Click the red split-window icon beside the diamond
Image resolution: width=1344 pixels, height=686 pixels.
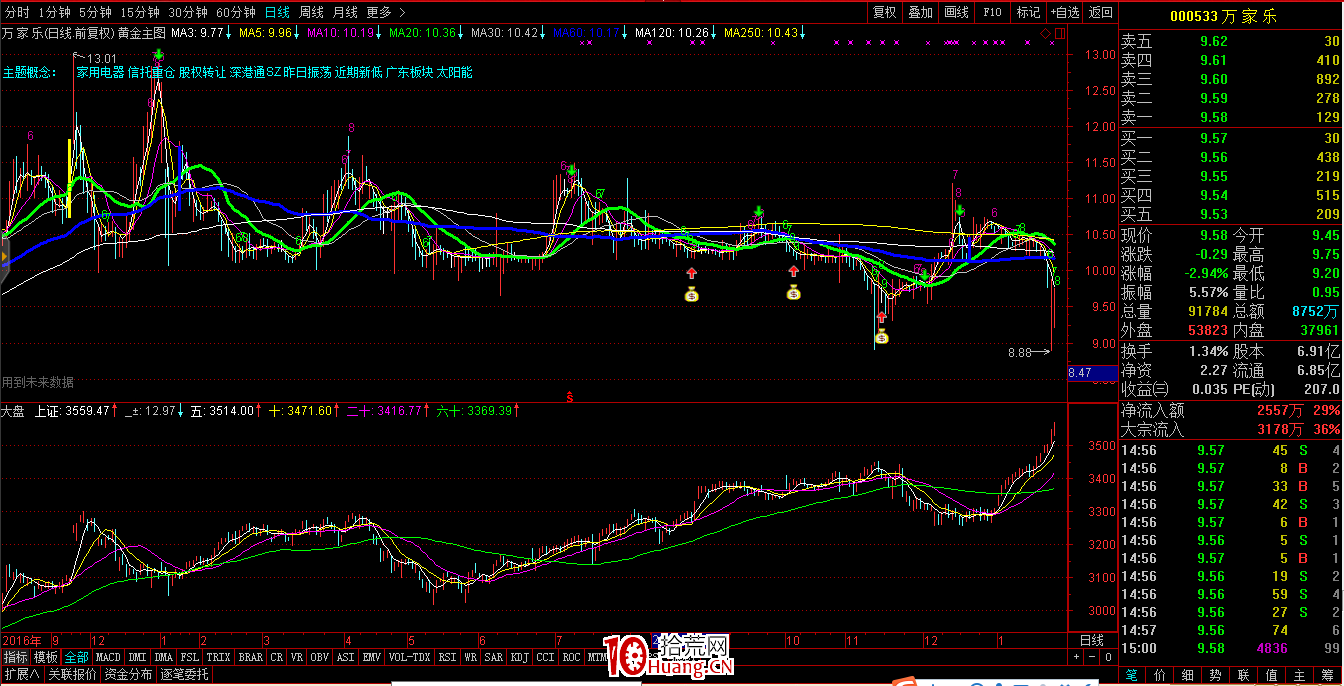pos(1058,33)
